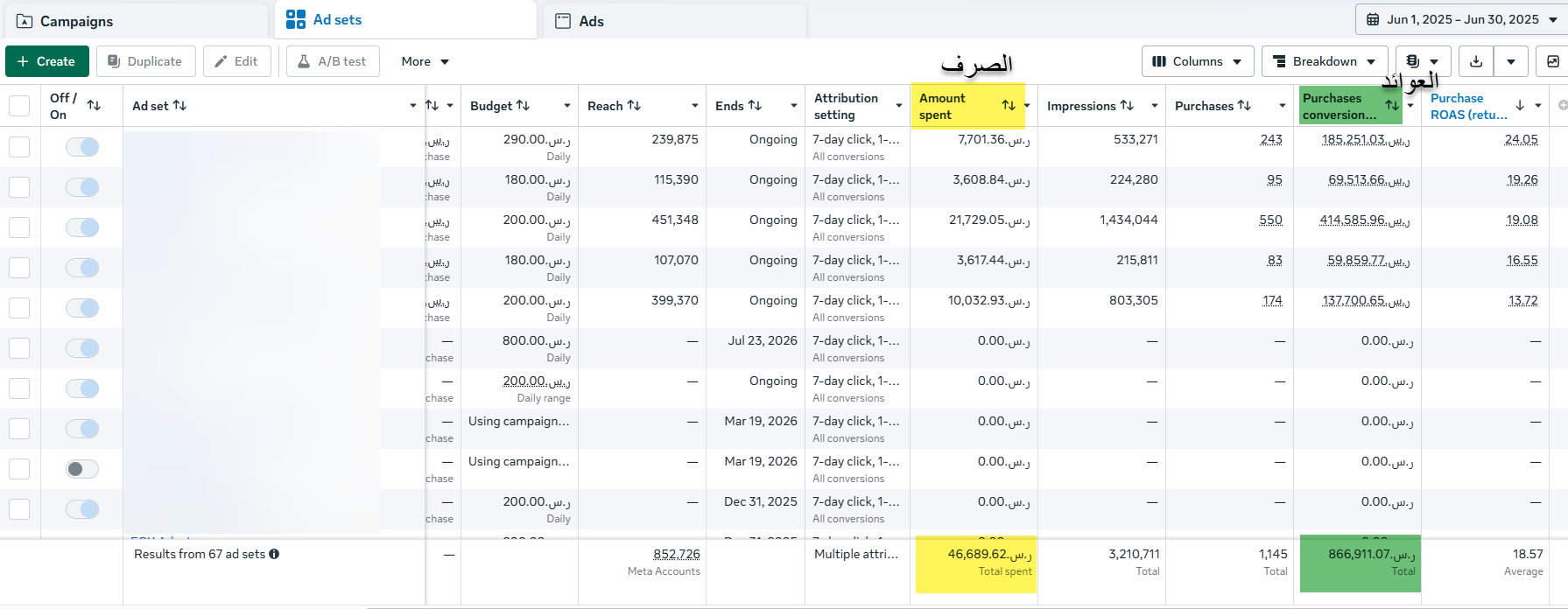Image resolution: width=1568 pixels, height=609 pixels.
Task: Click the 185,251.03 purchases conversion value
Action: pyautogui.click(x=1366, y=140)
